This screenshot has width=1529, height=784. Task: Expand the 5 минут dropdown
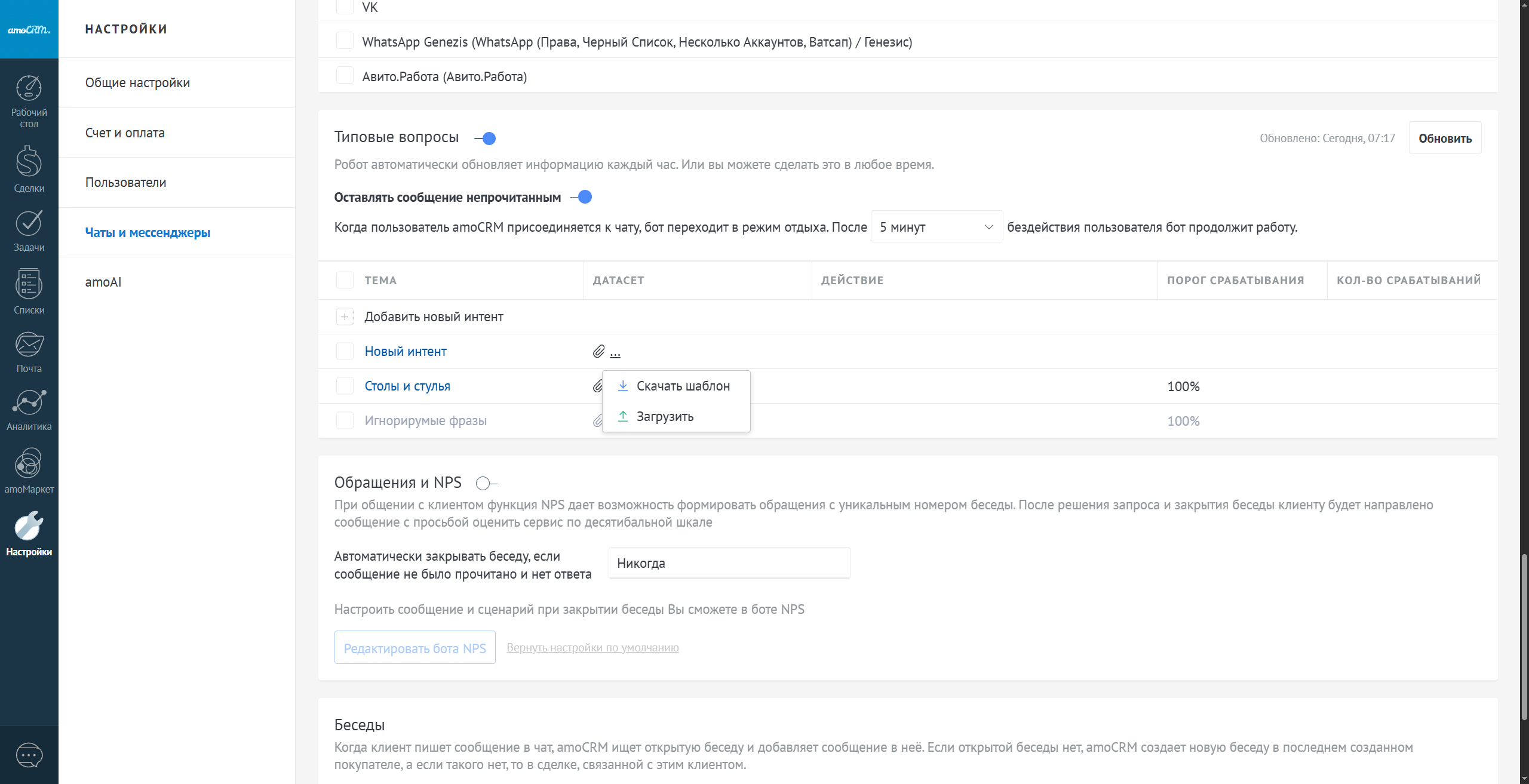936,227
